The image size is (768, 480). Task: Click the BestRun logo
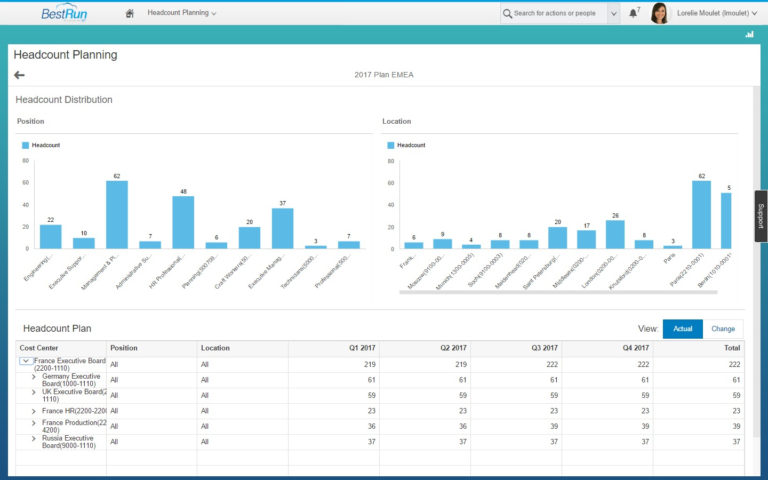[x=66, y=13]
